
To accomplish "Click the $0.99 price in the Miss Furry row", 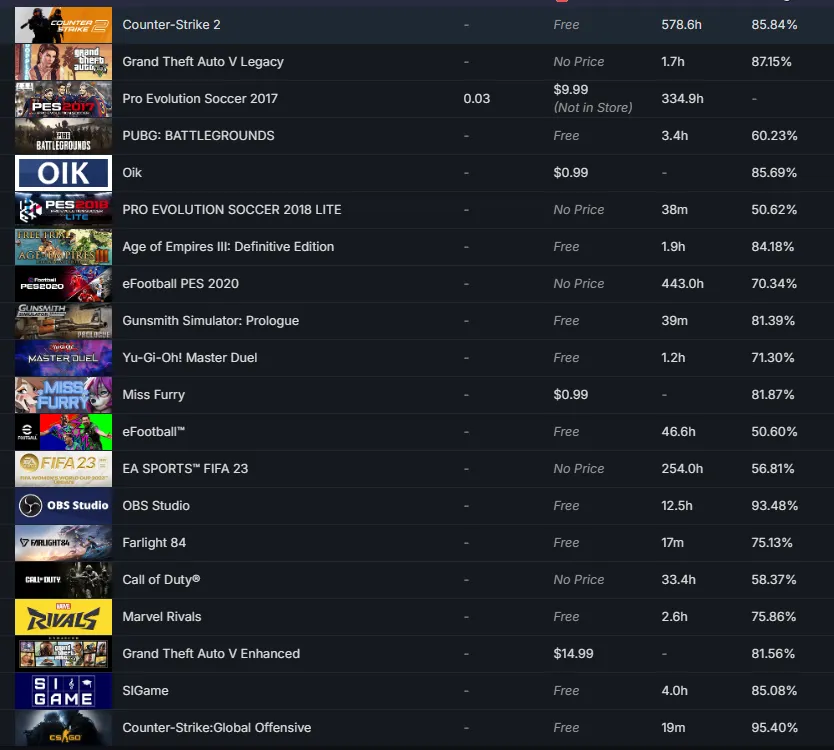I will pyautogui.click(x=571, y=395).
